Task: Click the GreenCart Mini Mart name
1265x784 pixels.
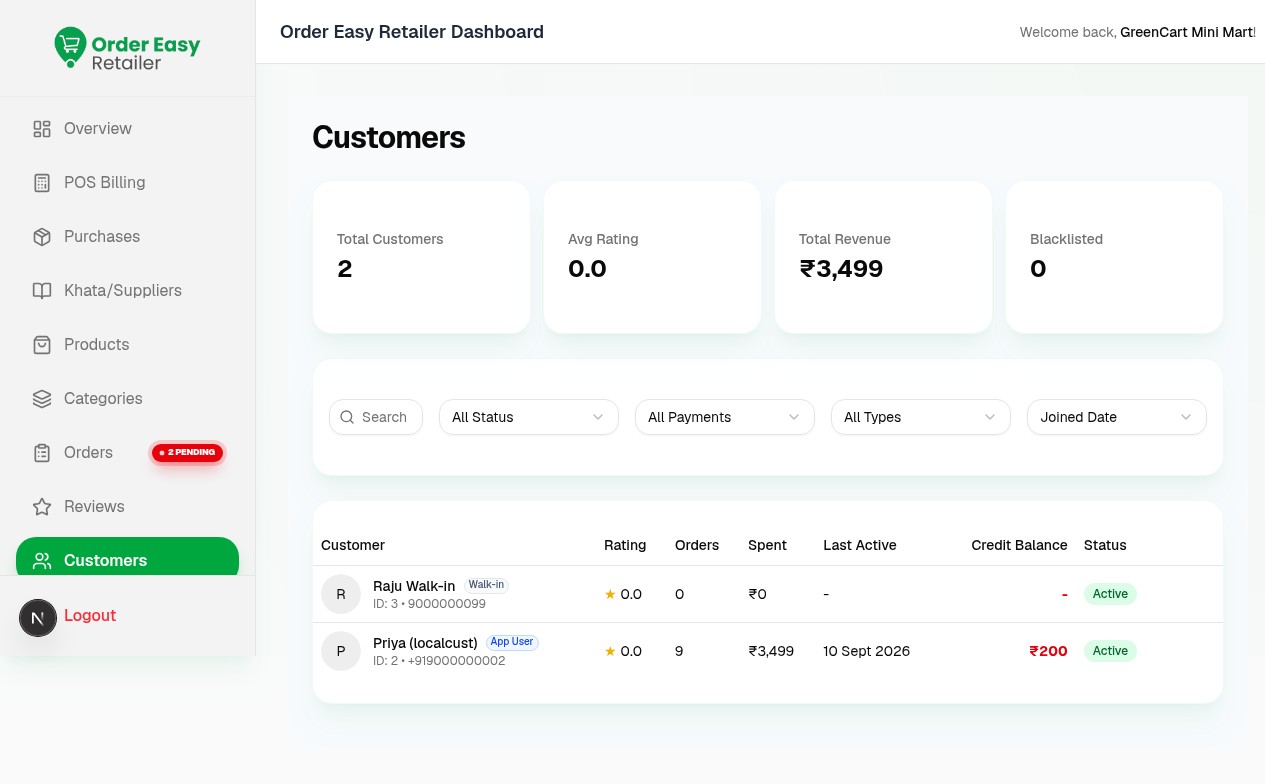Action: (1187, 32)
